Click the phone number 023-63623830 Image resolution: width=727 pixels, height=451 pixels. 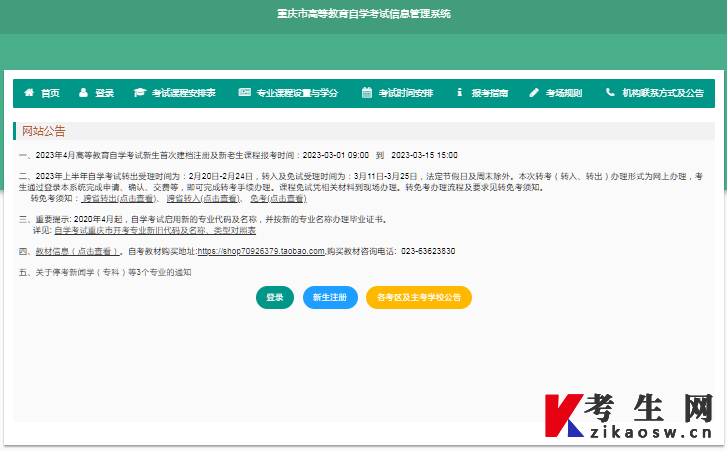point(428,251)
